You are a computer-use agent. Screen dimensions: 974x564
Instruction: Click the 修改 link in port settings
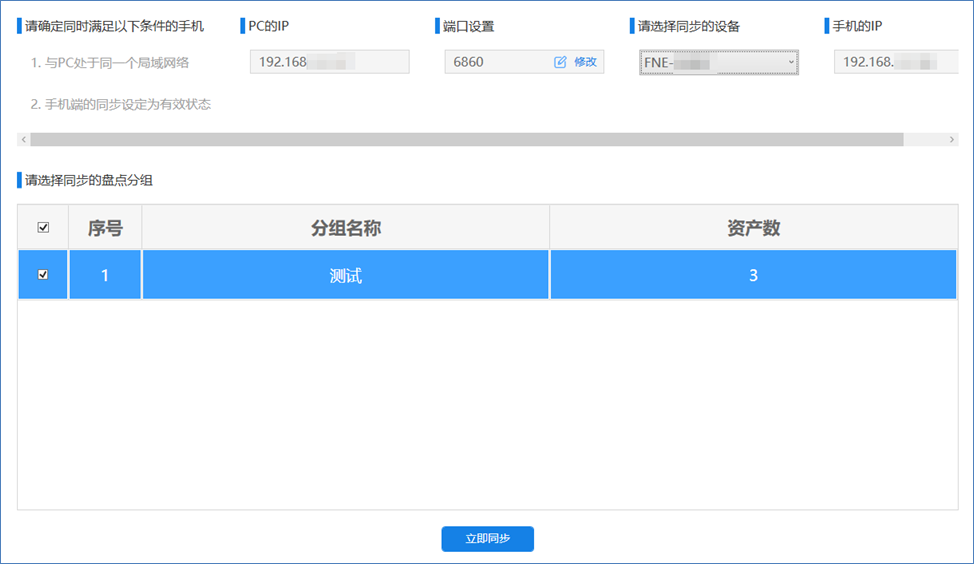[x=585, y=62]
